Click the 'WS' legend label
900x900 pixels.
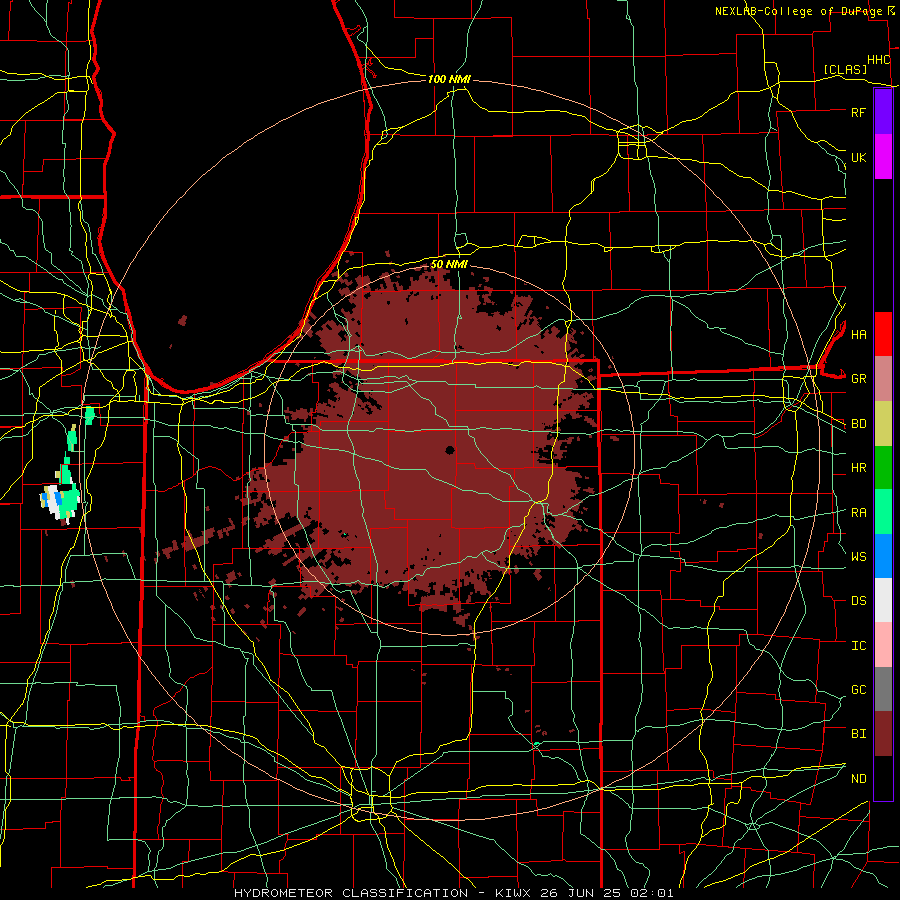(858, 556)
